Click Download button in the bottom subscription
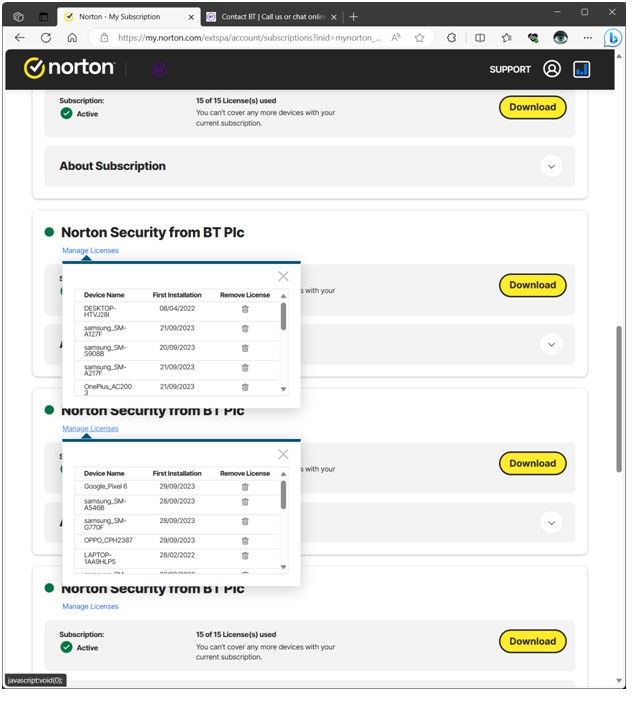 coord(532,641)
